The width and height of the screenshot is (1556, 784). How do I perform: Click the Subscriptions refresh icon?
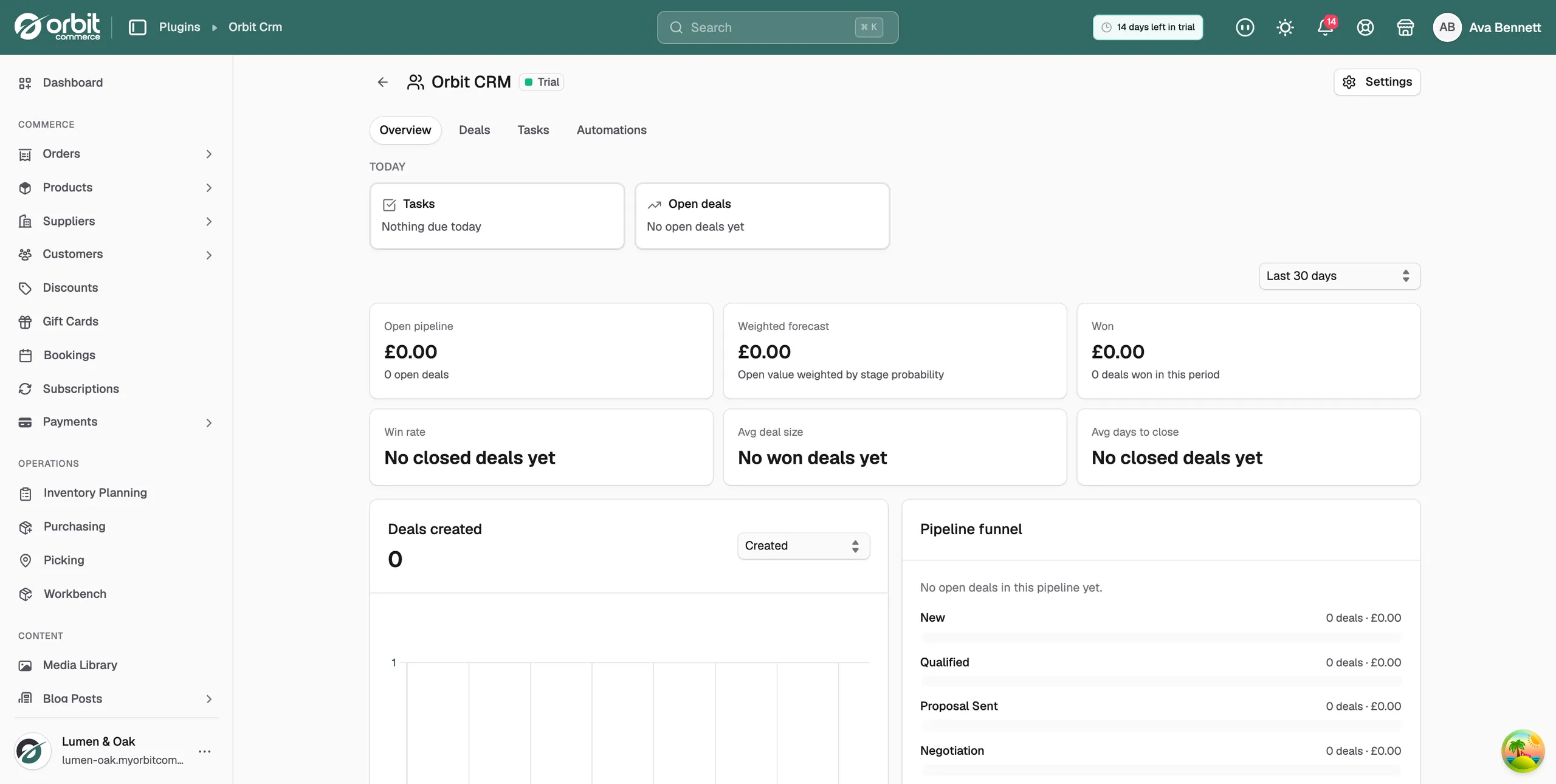pyautogui.click(x=25, y=389)
